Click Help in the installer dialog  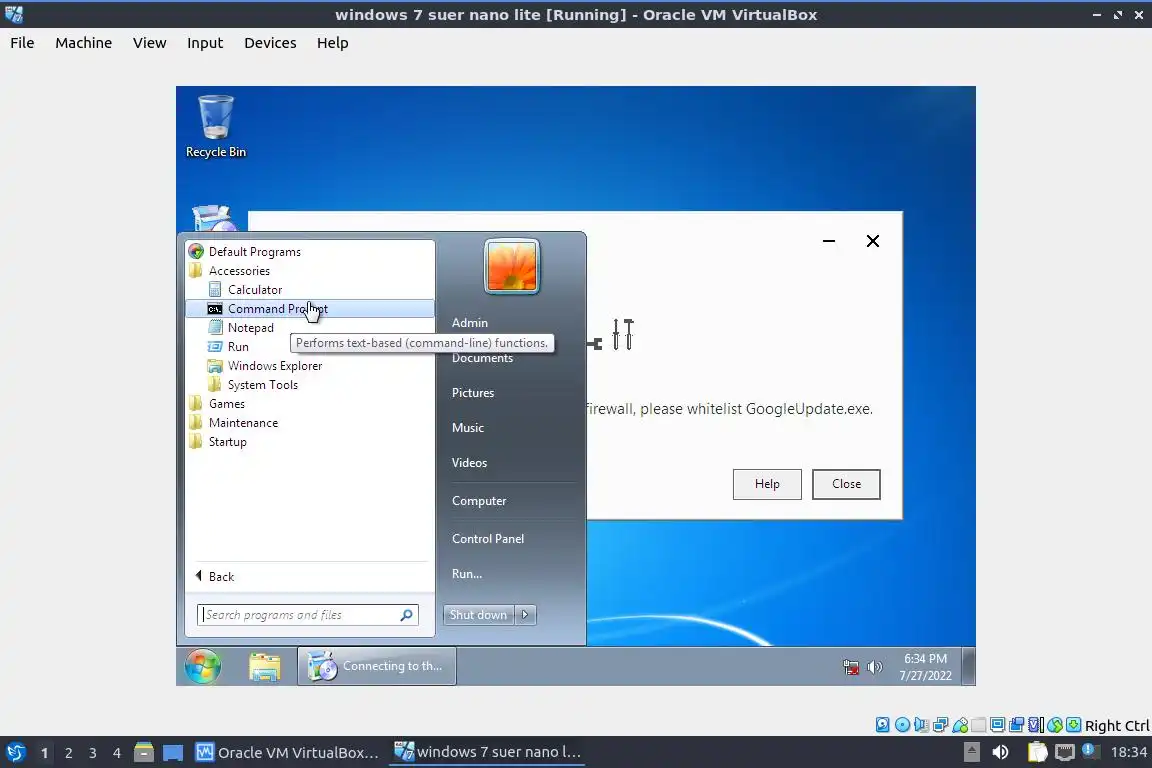(x=767, y=484)
